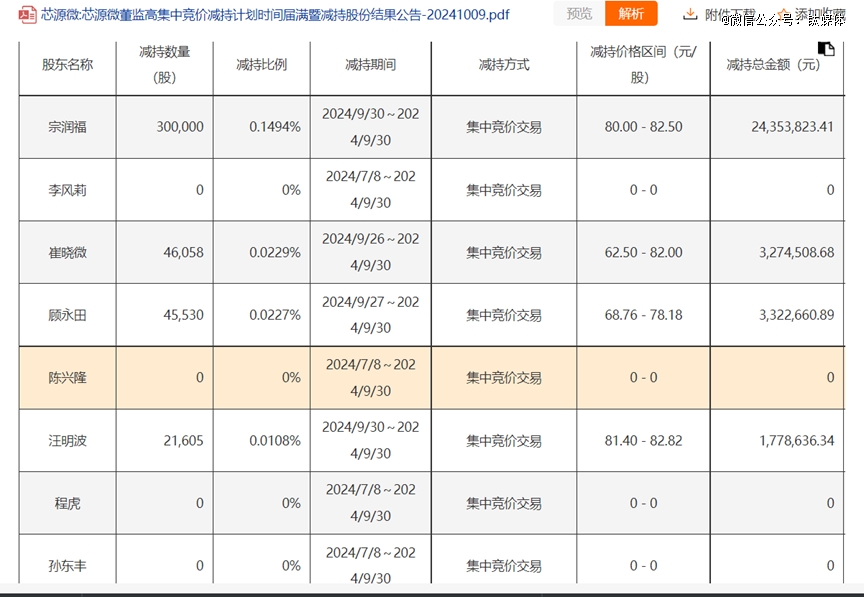864x597 pixels.
Task: Click the 减持方式 column header
Action: coord(504,65)
